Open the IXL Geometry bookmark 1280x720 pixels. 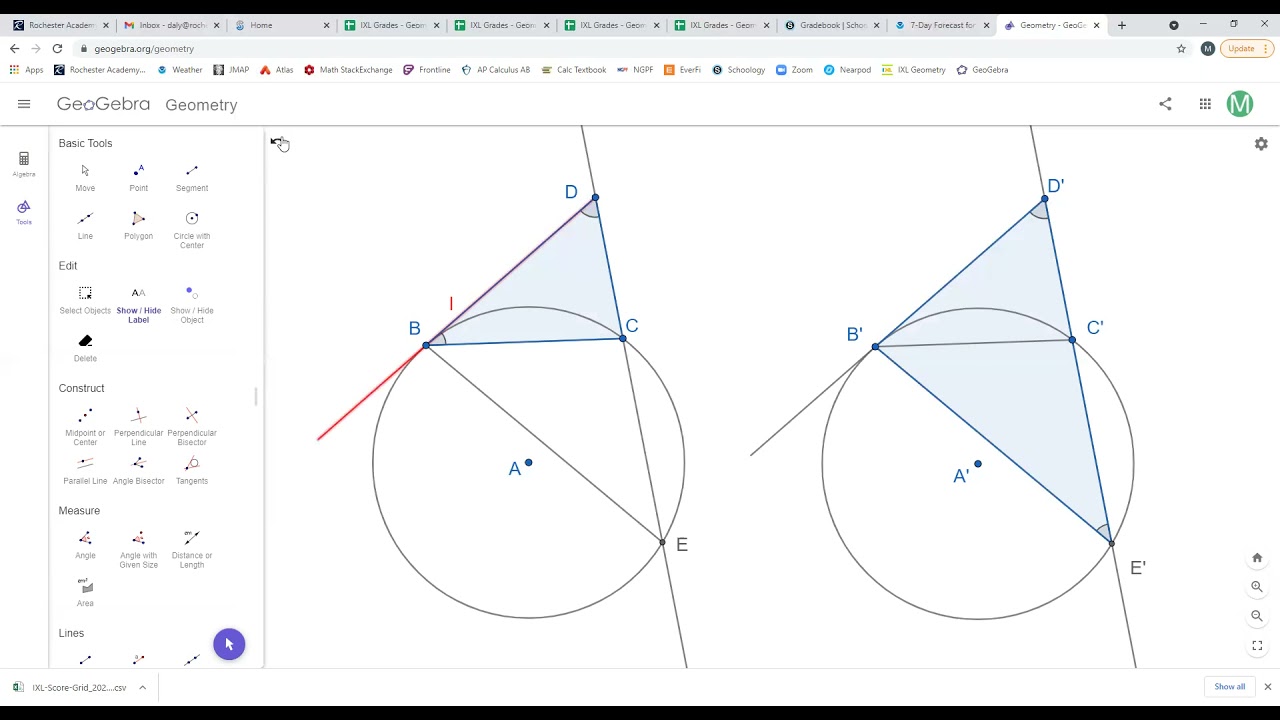click(x=913, y=70)
